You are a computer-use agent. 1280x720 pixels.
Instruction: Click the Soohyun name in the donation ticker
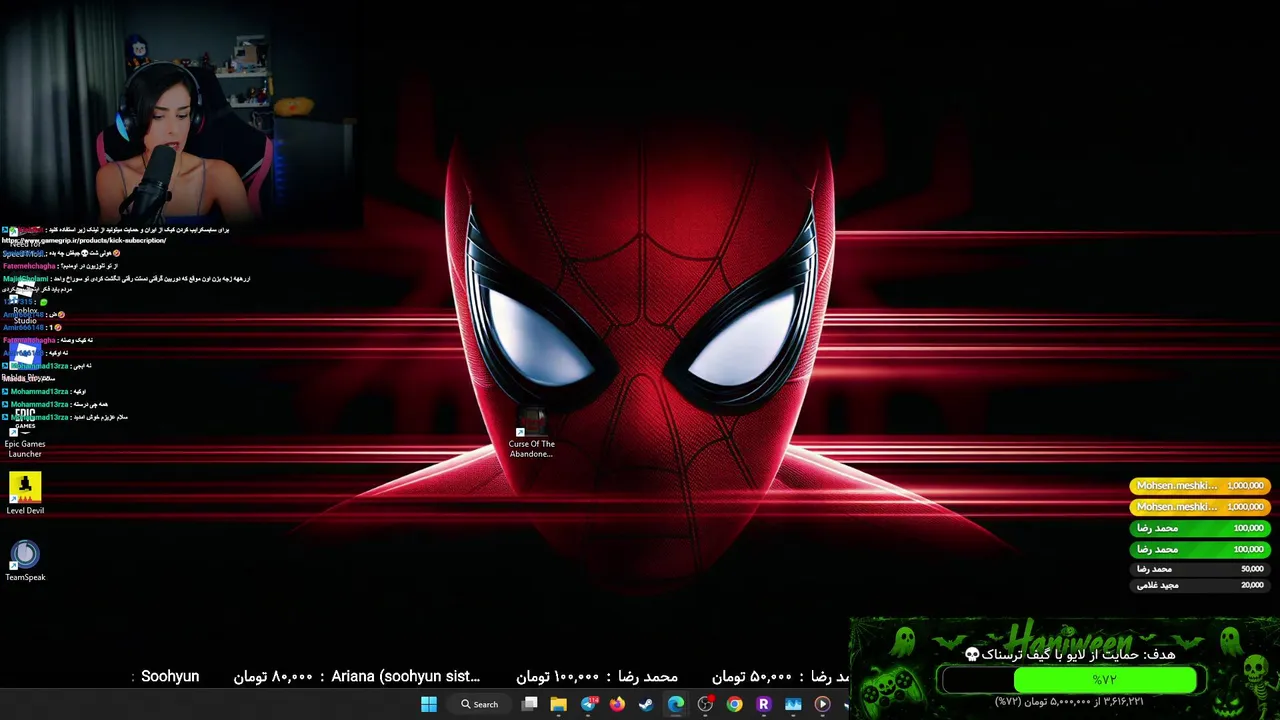(170, 677)
